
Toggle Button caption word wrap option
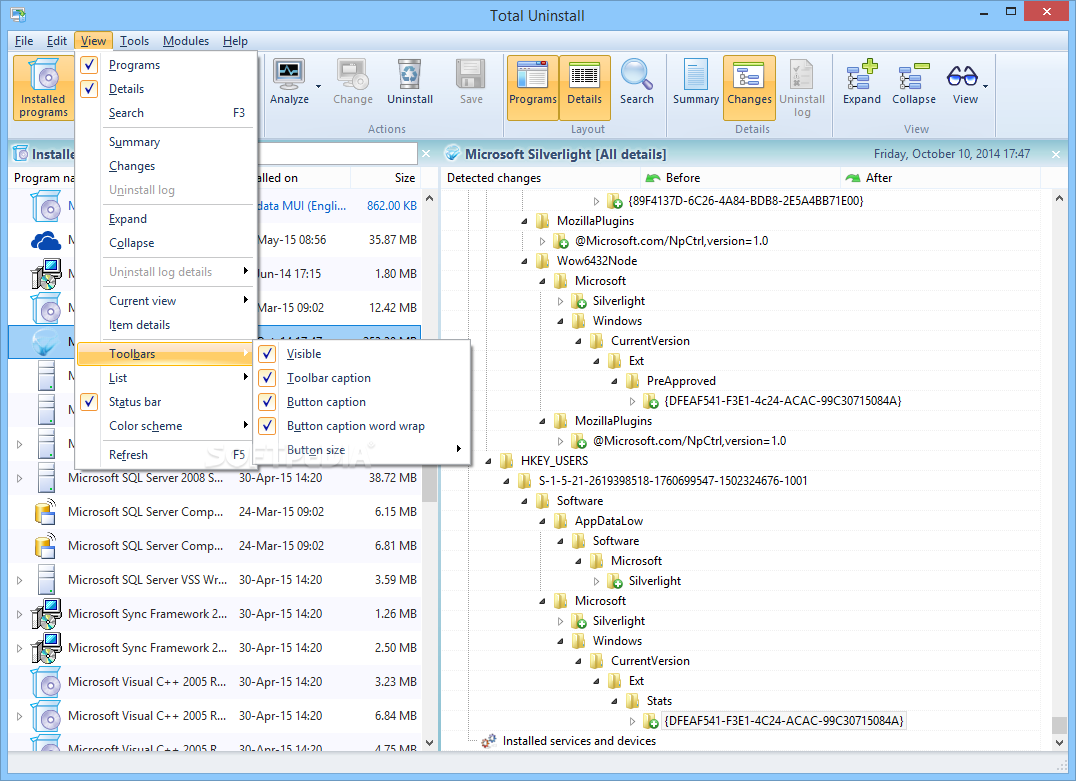click(x=268, y=426)
